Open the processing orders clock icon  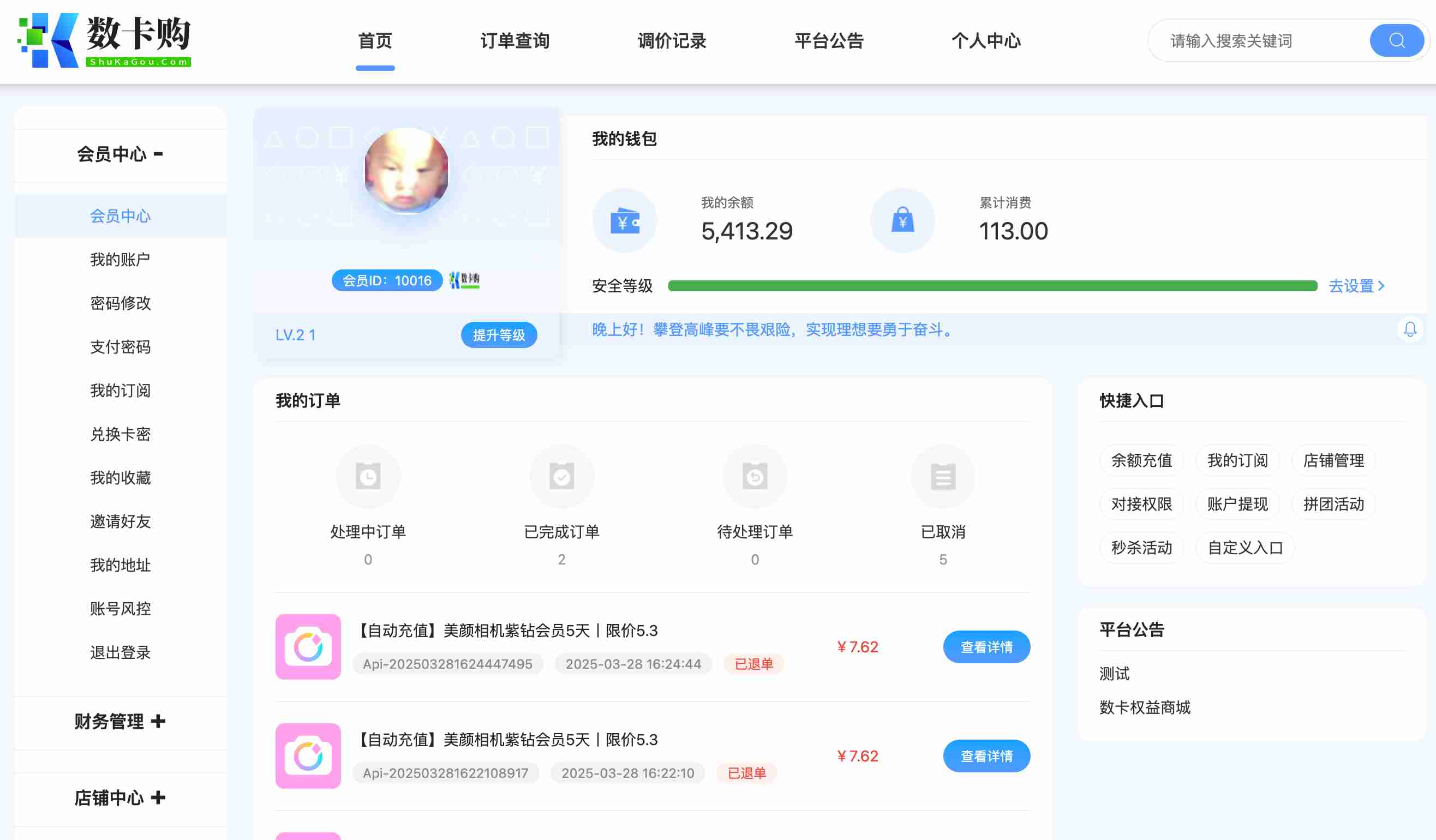pyautogui.click(x=368, y=476)
